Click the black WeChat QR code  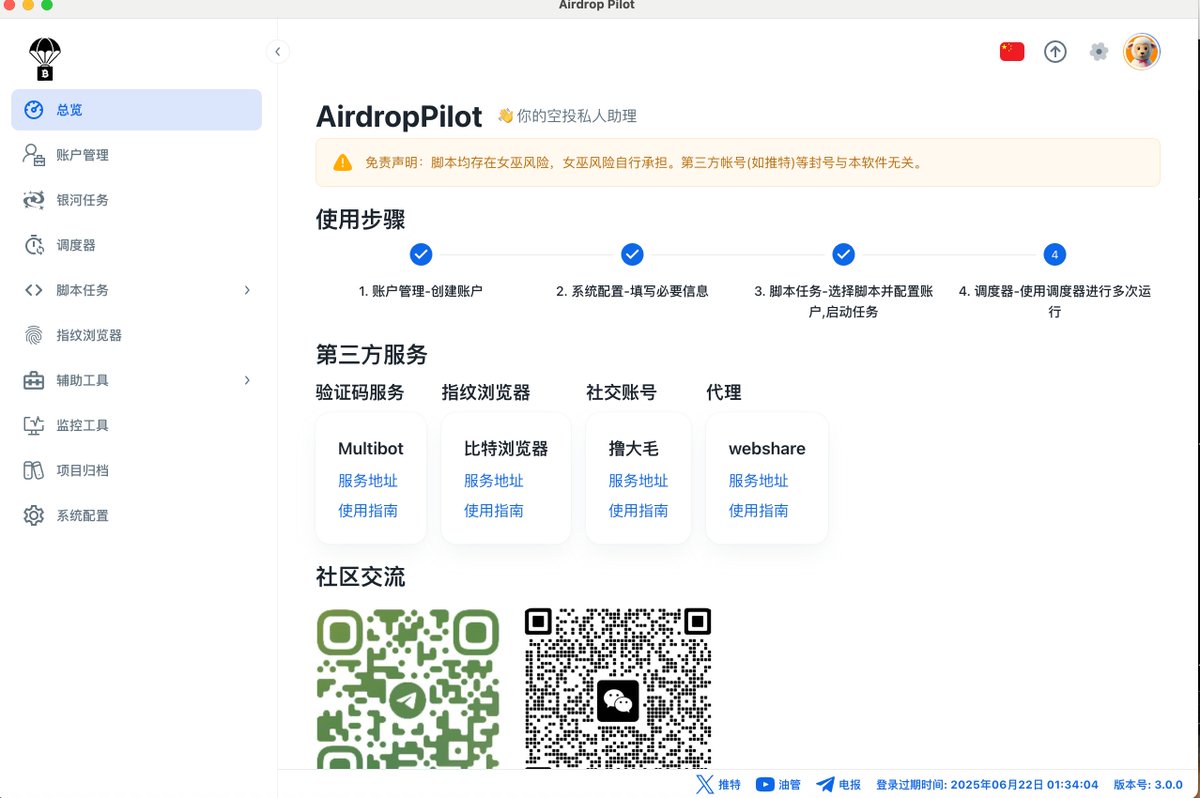click(618, 688)
